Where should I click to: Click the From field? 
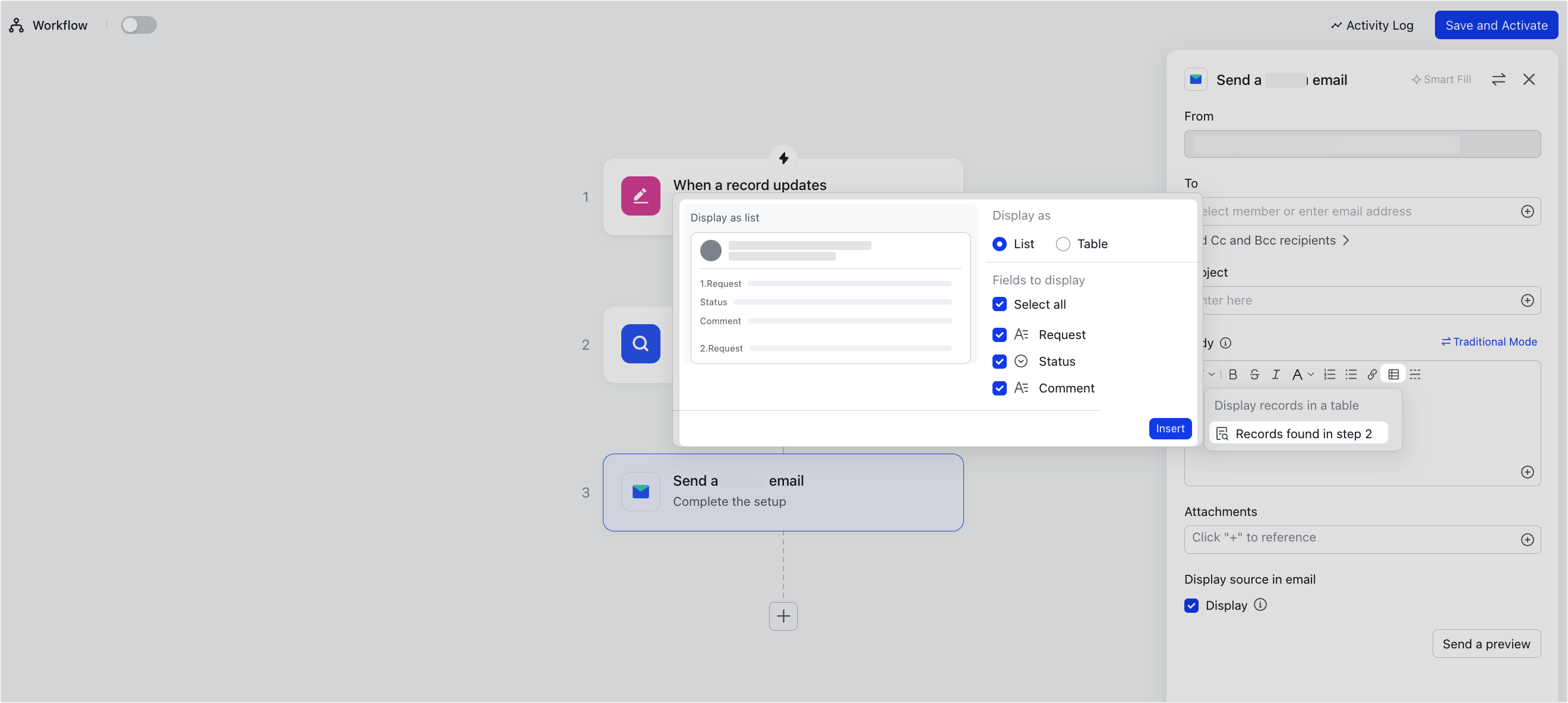[x=1362, y=144]
